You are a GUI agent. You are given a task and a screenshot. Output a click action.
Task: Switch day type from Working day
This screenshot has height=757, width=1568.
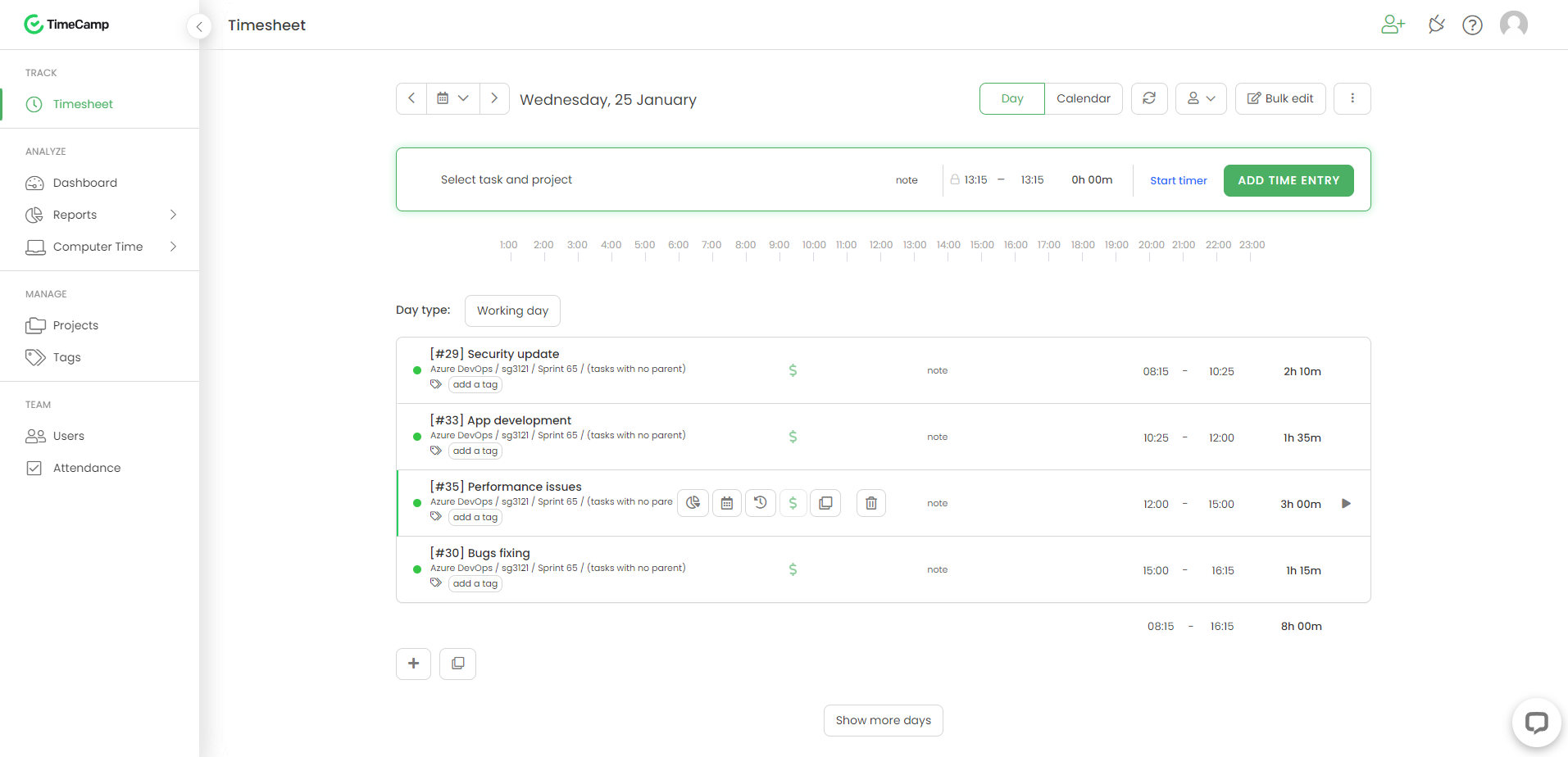click(x=512, y=311)
